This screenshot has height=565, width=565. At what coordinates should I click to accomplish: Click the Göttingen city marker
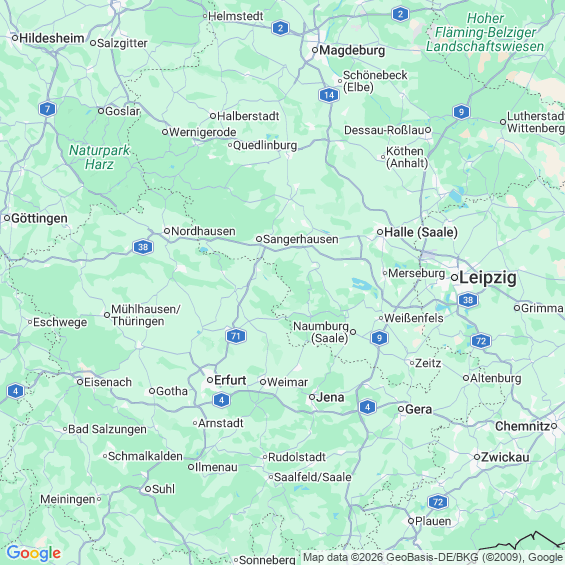[x=7, y=218]
